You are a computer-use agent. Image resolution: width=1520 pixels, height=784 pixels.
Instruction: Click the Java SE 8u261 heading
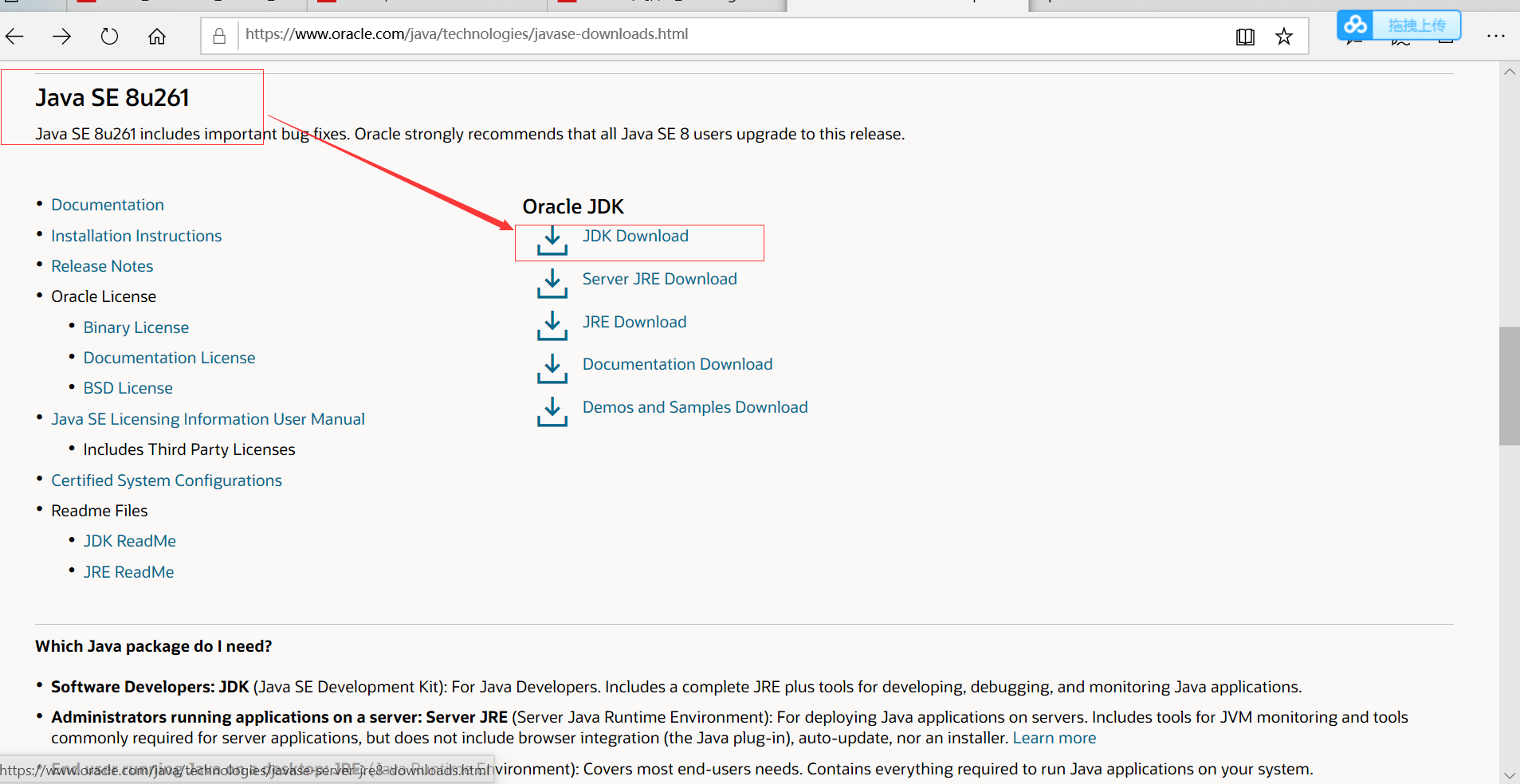coord(112,97)
